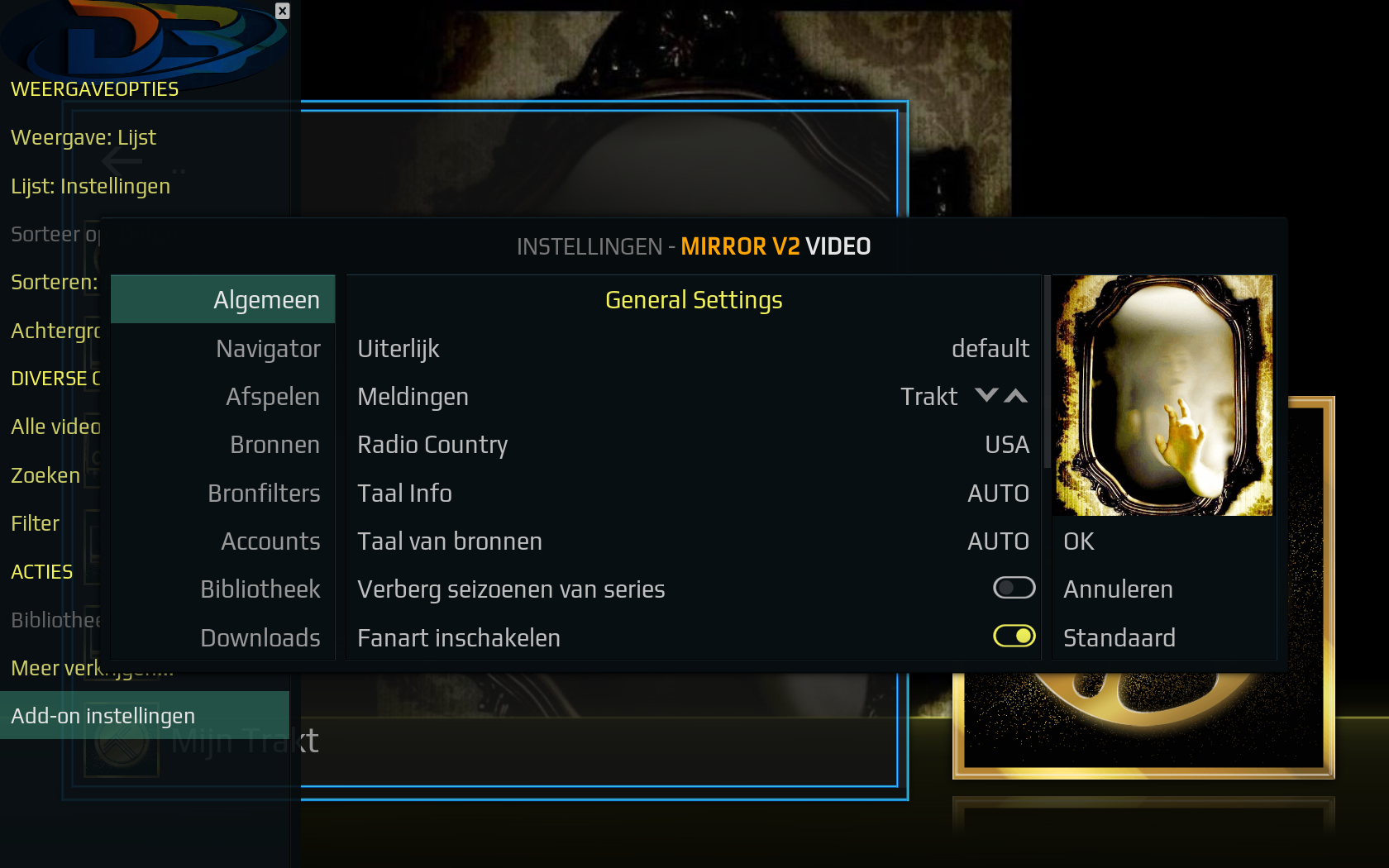
Task: Open the Bronfilters category
Action: 223,493
